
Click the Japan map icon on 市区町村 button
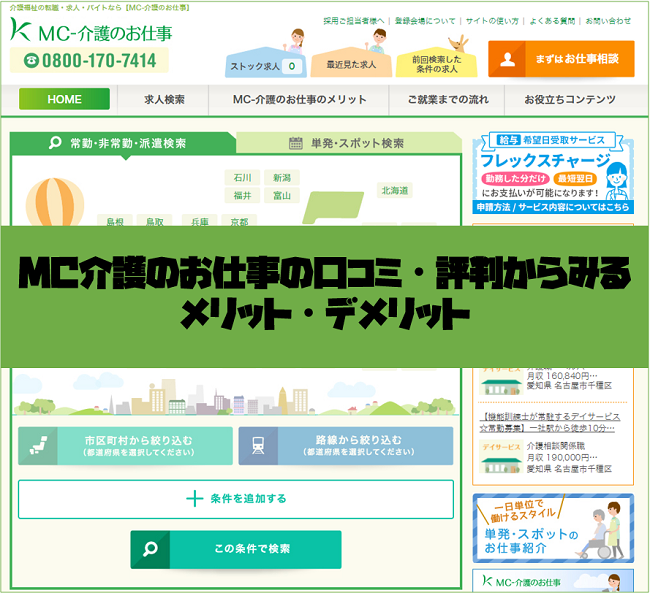38,446
